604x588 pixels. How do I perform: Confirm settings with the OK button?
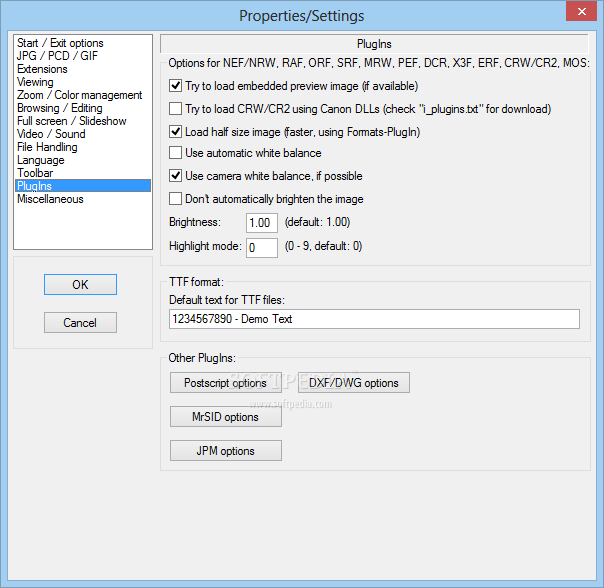pos(80,285)
